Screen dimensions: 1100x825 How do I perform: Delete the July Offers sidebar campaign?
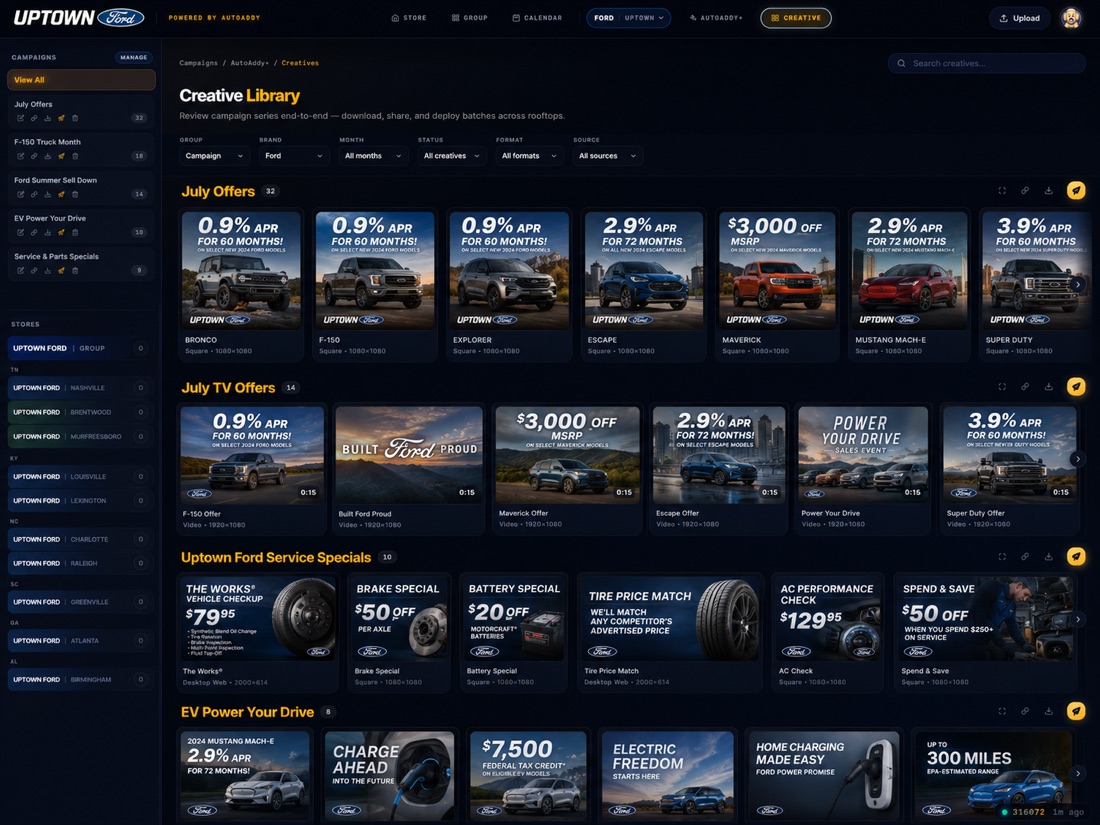[75, 118]
